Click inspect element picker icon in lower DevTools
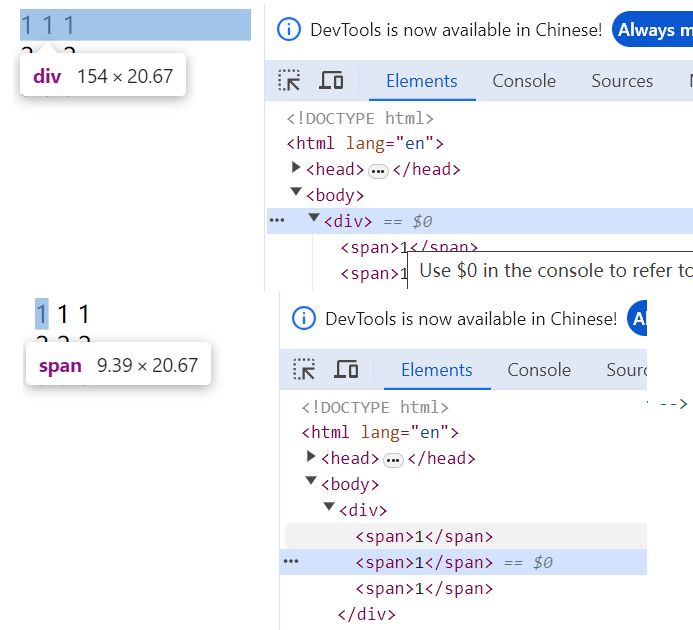This screenshot has height=630, width=693. [304, 369]
